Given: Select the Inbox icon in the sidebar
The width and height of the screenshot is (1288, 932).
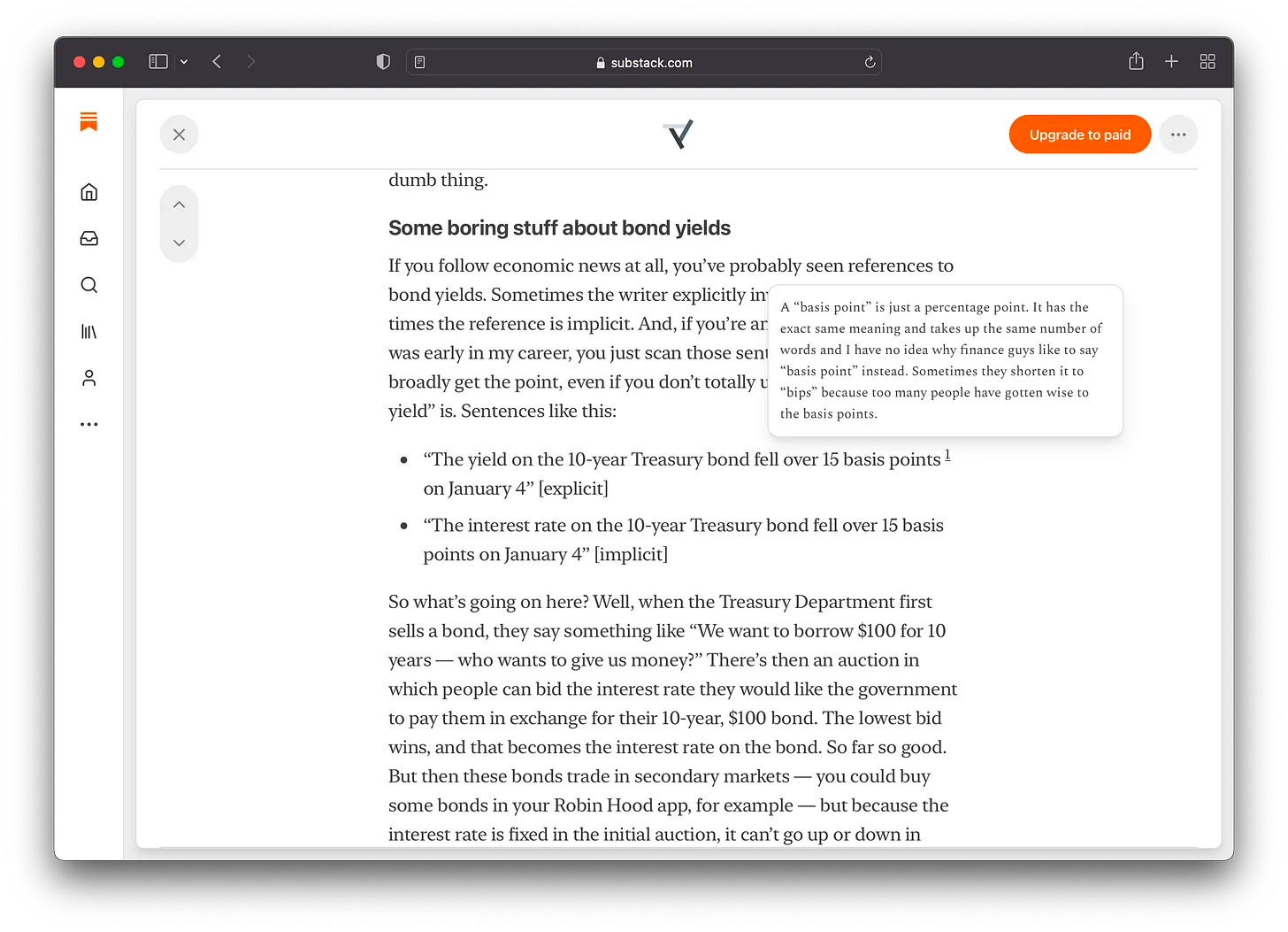Looking at the screenshot, I should tap(88, 238).
